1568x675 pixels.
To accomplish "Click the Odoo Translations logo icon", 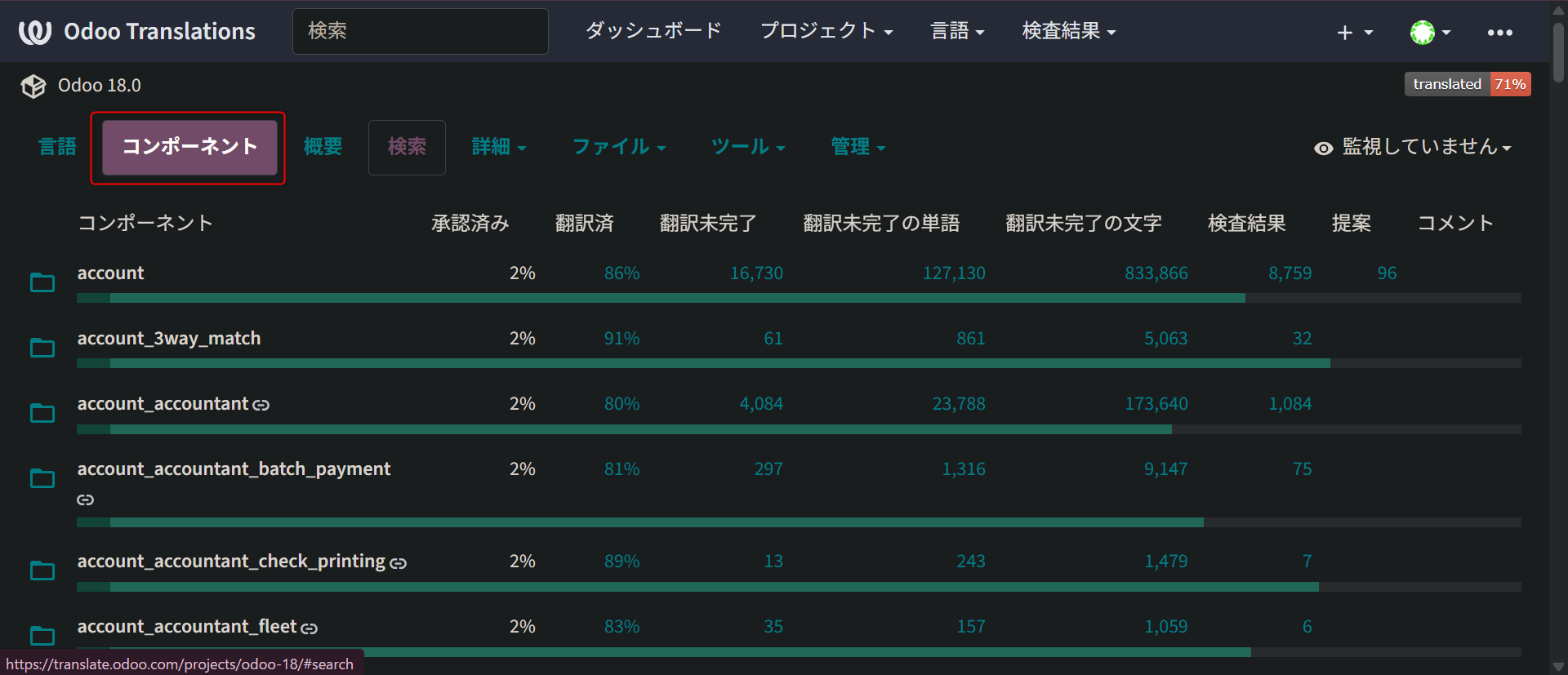I will coord(35,32).
